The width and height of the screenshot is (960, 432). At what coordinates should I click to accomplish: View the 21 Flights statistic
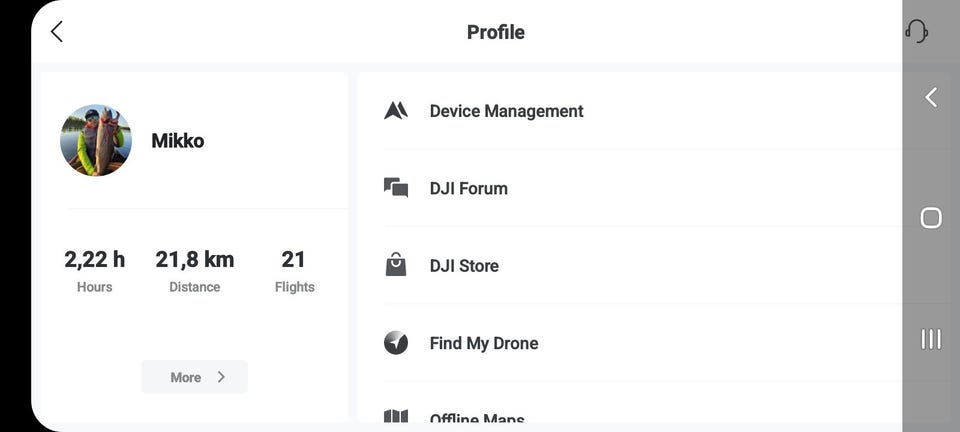click(x=294, y=271)
